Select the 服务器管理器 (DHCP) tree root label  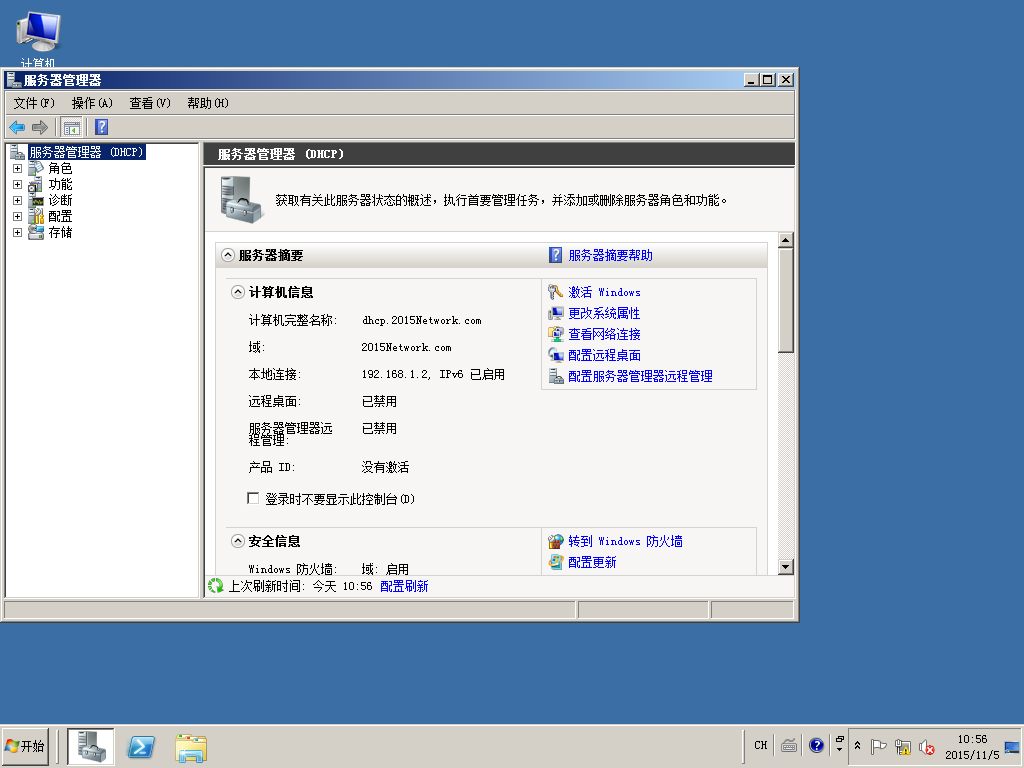pyautogui.click(x=86, y=152)
